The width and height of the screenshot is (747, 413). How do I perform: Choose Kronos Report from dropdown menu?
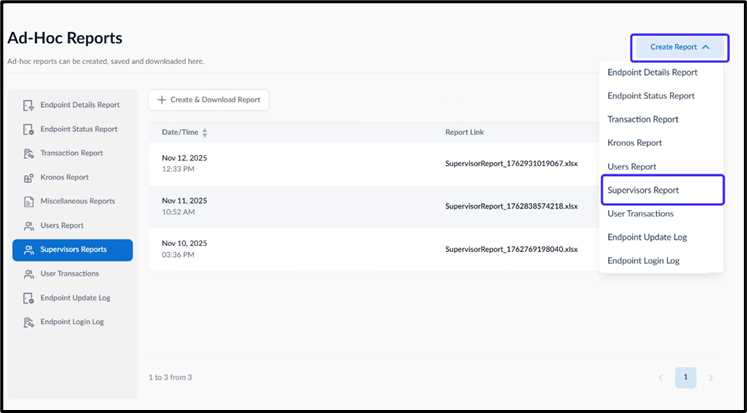pyautogui.click(x=661, y=143)
